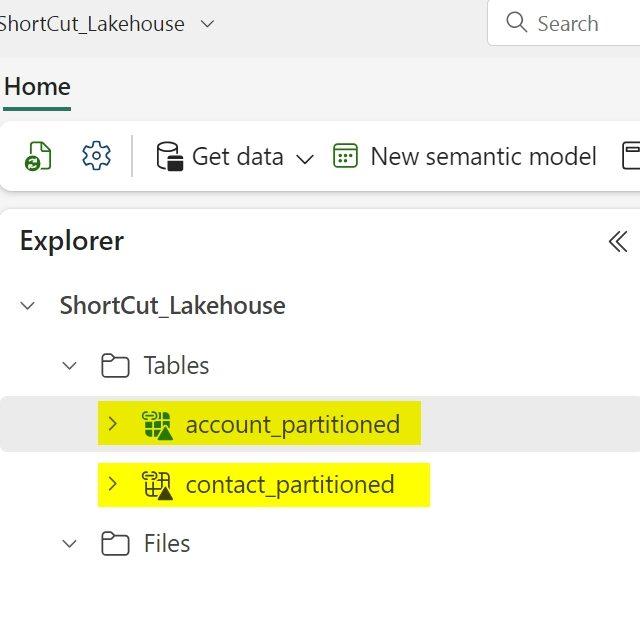Collapse the Tables folder chevron
Screen dimensions: 640x633
click(x=69, y=366)
